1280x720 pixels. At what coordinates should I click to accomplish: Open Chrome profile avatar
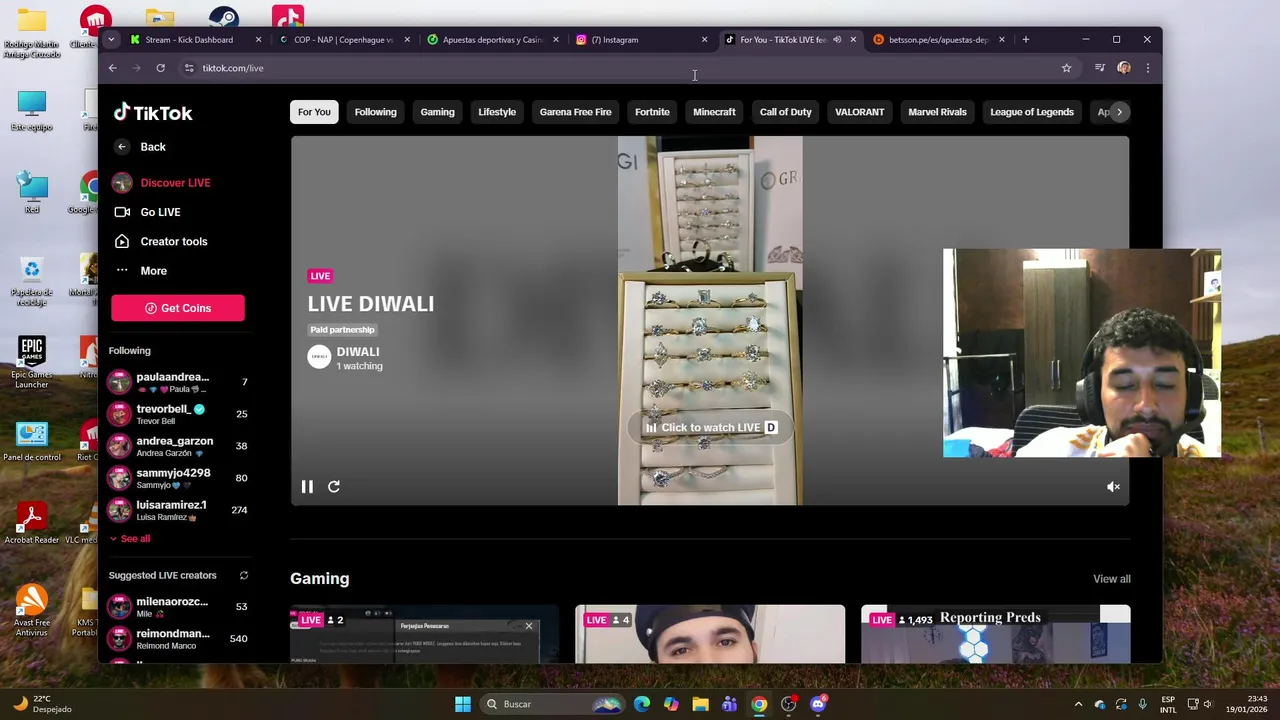(x=1124, y=68)
